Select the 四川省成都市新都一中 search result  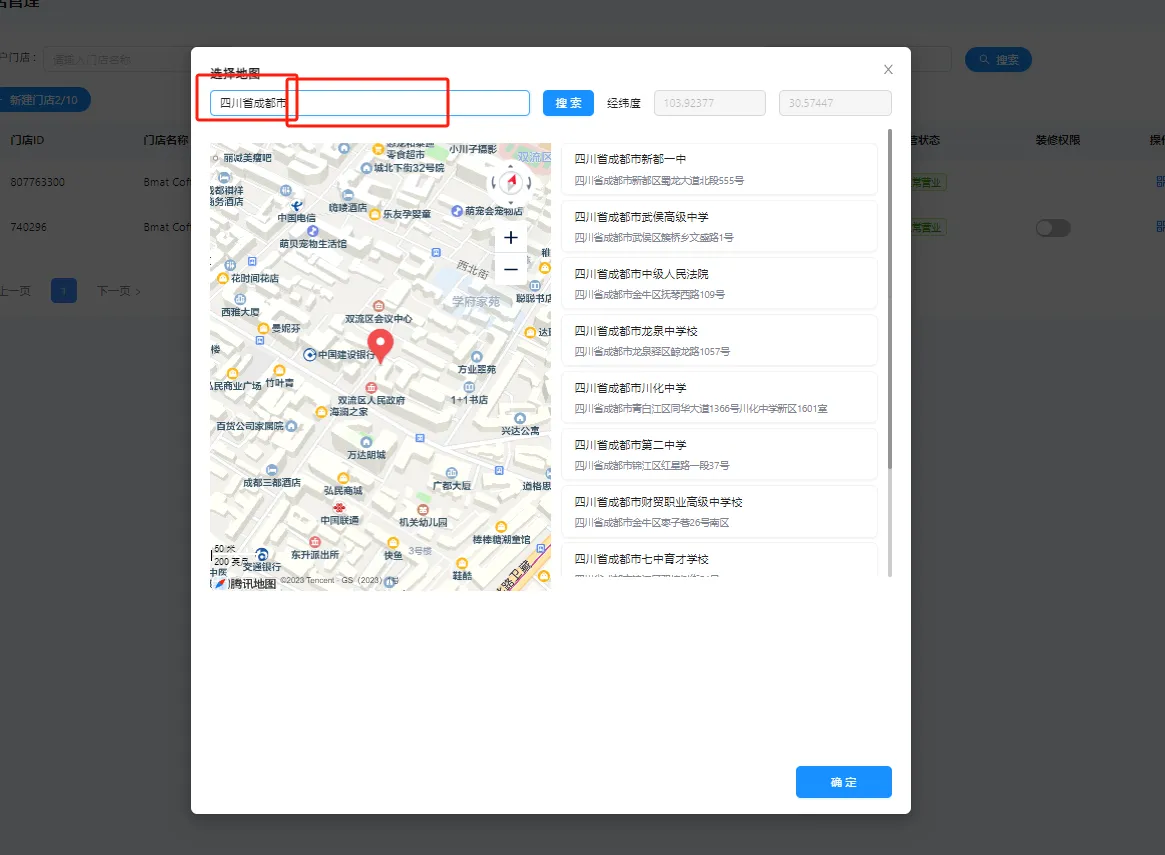[x=718, y=170]
